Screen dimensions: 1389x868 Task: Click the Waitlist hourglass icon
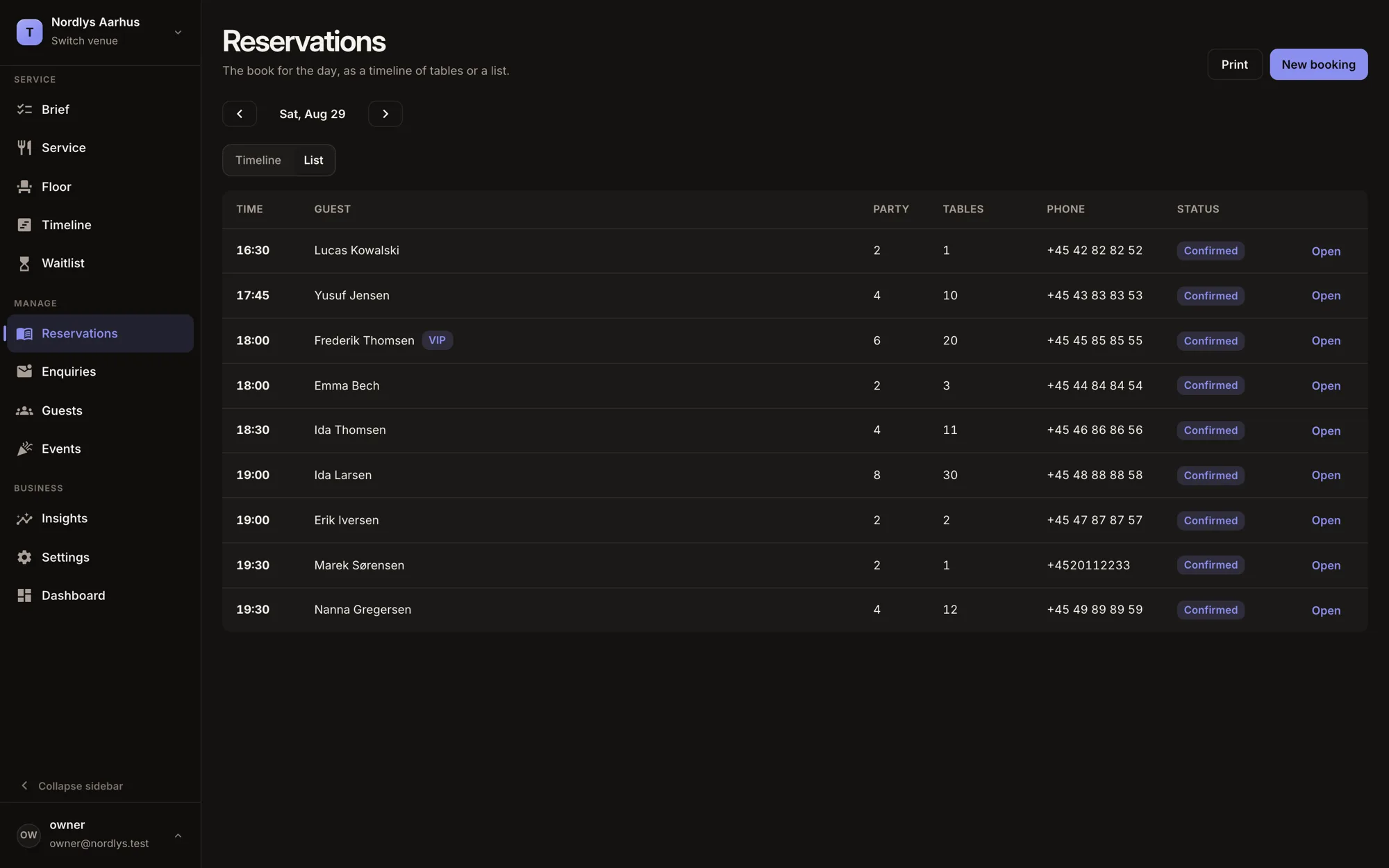[24, 263]
